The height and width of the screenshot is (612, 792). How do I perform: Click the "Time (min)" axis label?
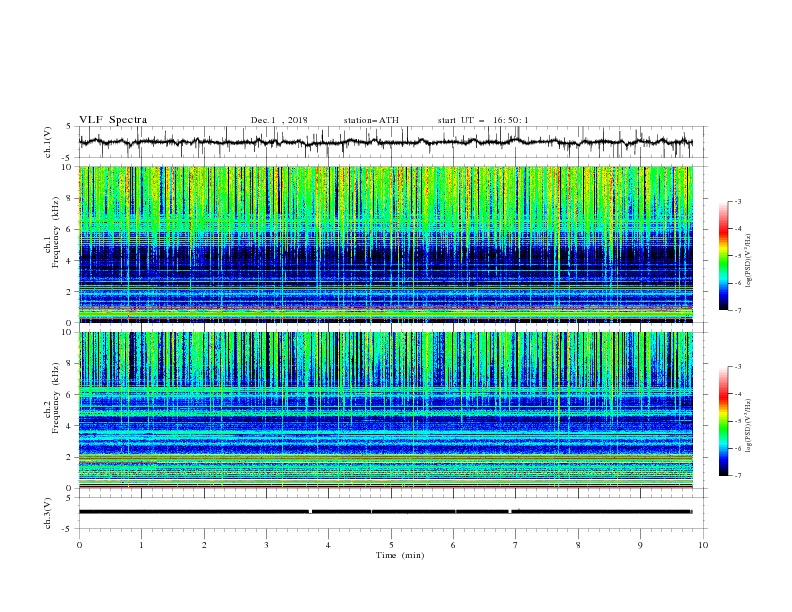(400, 555)
